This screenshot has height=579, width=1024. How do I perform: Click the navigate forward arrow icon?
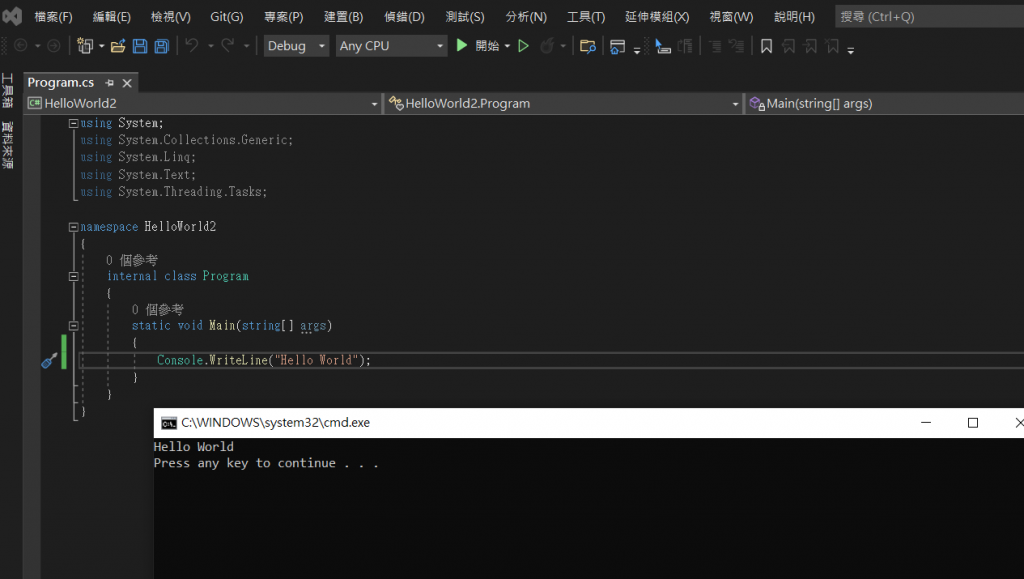54,46
